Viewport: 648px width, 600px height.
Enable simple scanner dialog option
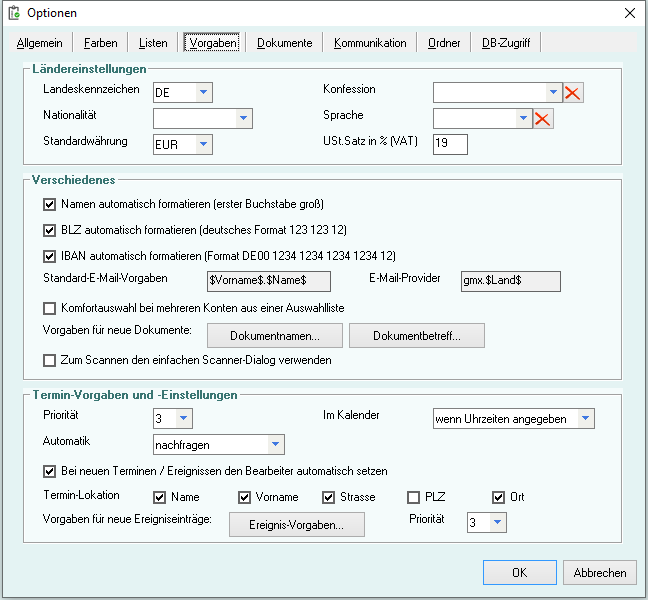click(x=50, y=360)
